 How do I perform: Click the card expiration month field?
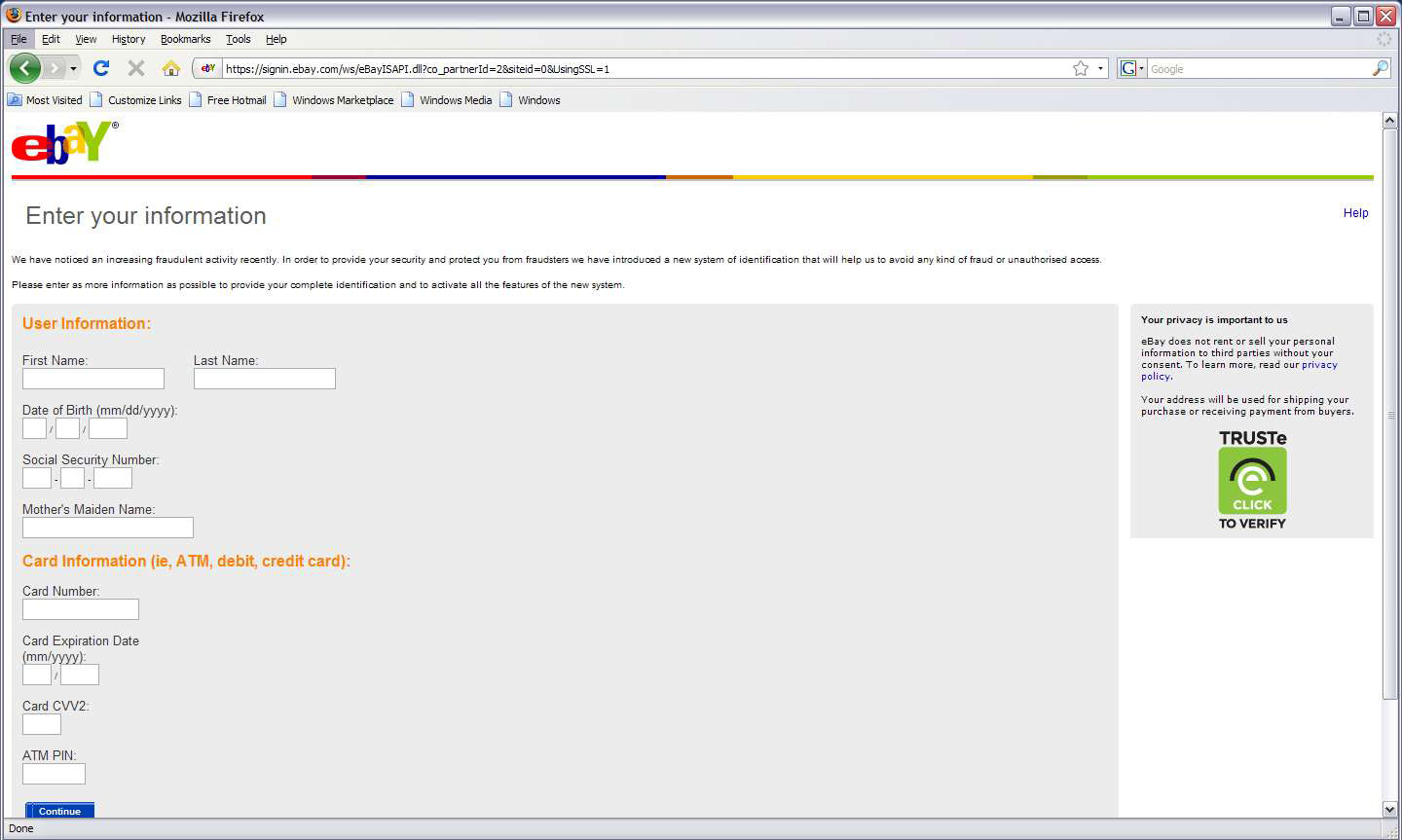tap(37, 675)
